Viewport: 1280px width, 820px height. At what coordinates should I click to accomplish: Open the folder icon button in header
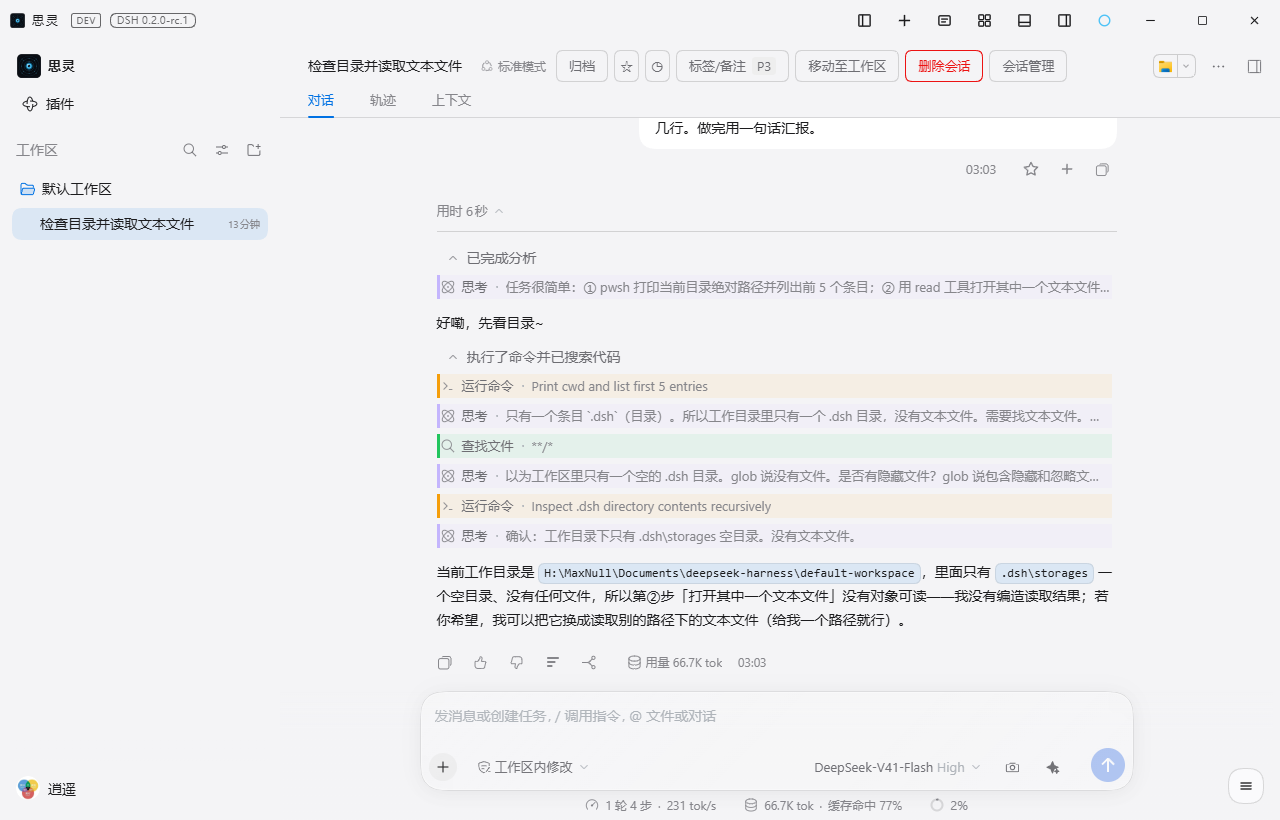[1165, 66]
